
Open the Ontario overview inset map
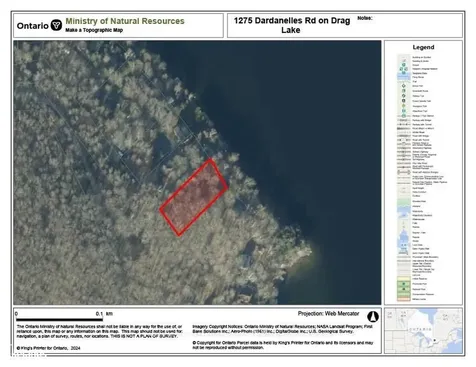[x=423, y=331]
